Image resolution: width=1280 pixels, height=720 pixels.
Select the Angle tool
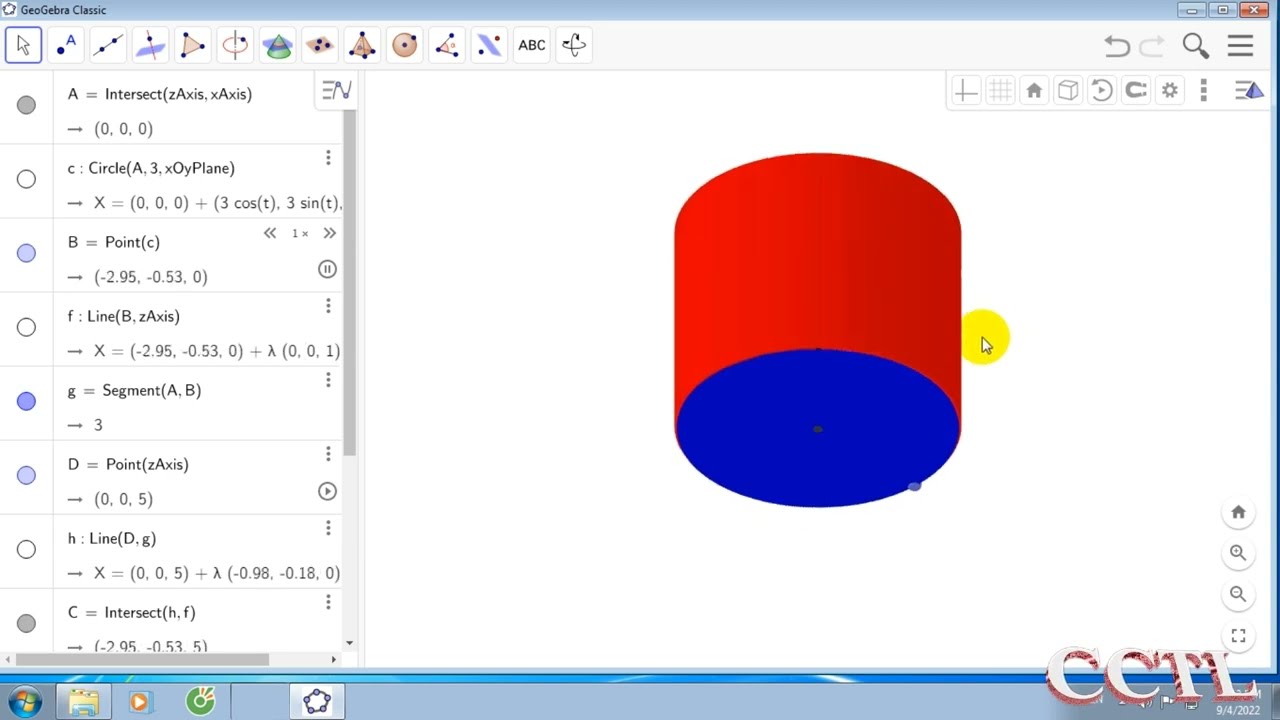pos(447,45)
